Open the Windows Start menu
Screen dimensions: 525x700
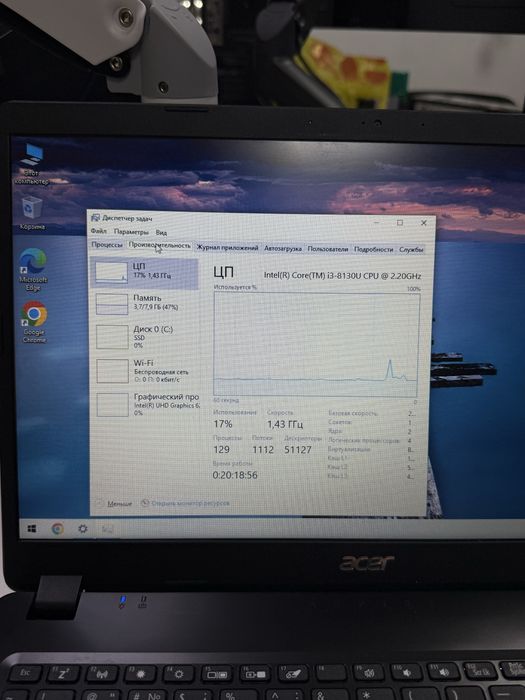[32, 529]
